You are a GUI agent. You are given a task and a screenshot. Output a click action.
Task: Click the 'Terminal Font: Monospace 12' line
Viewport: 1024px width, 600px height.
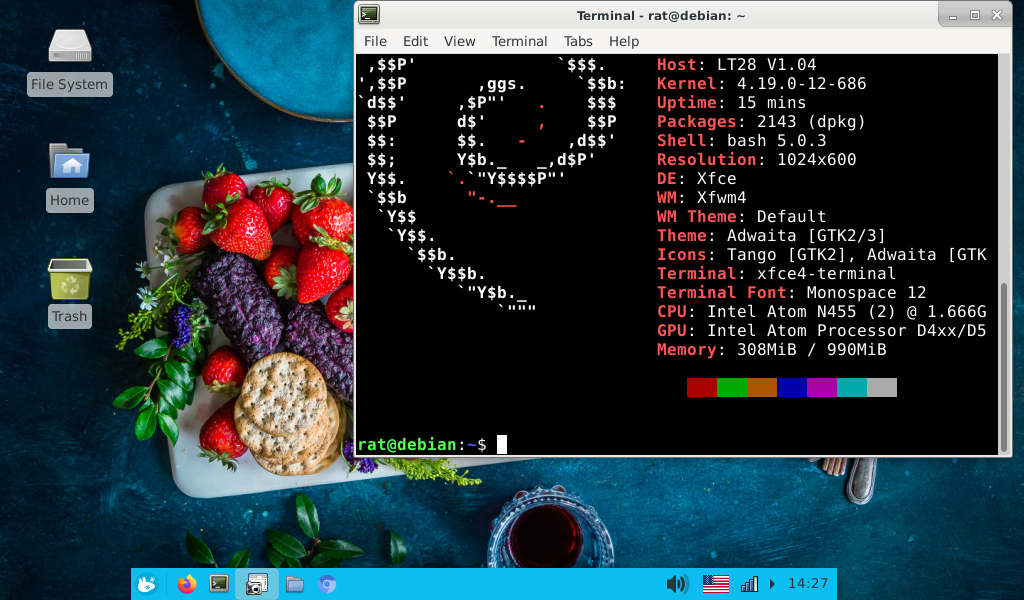click(792, 292)
